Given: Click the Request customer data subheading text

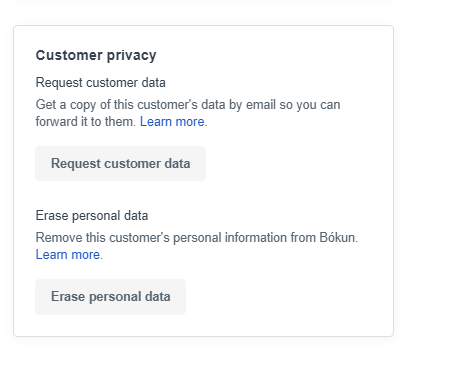Looking at the screenshot, I should tap(100, 82).
